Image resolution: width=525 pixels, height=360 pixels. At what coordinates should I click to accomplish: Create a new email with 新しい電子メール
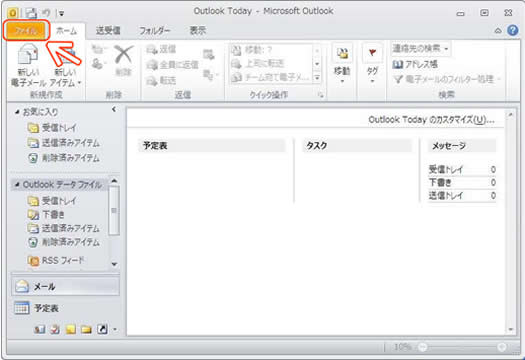tap(28, 66)
